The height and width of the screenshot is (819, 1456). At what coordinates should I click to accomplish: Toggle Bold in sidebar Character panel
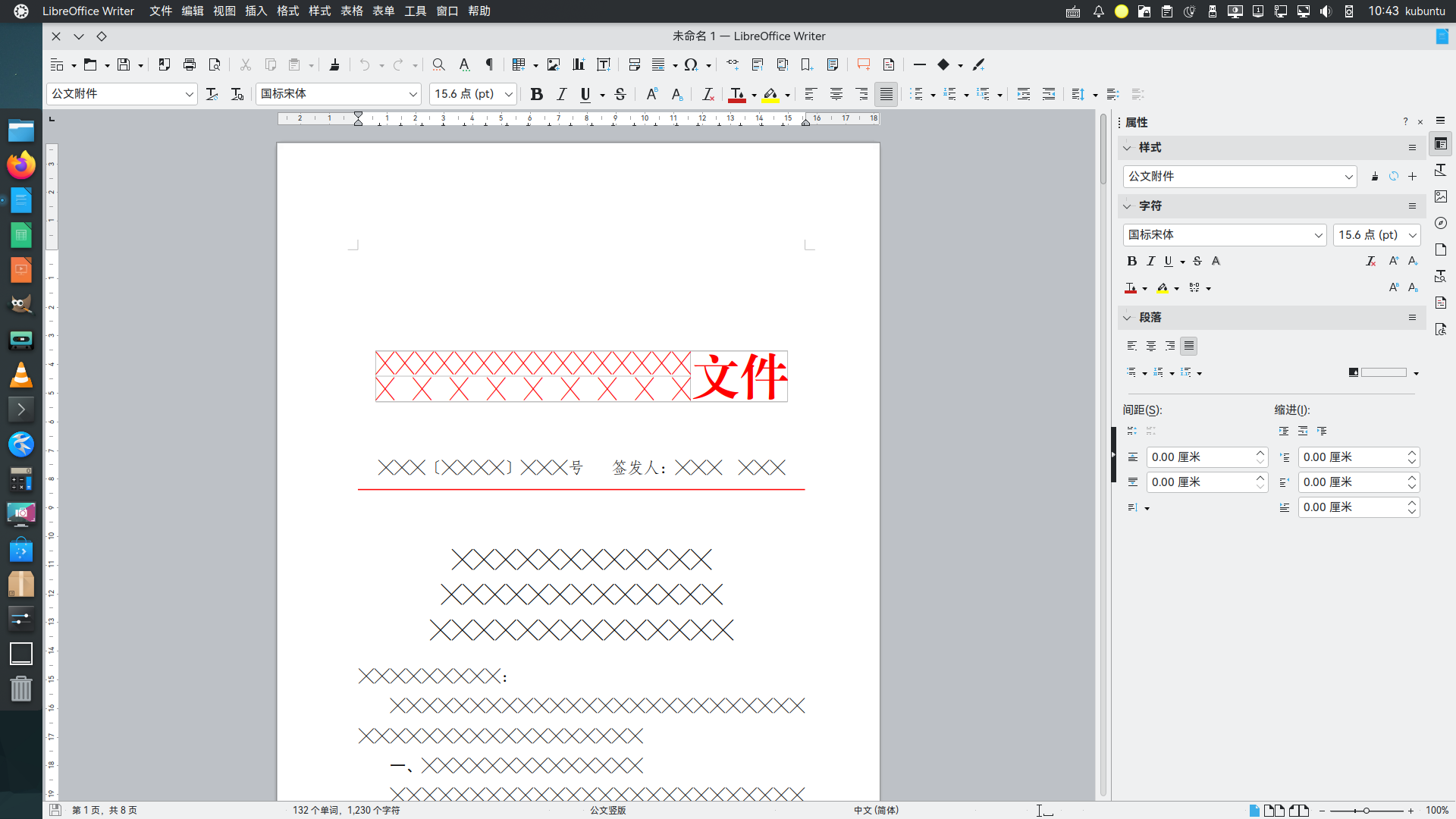coord(1131,261)
